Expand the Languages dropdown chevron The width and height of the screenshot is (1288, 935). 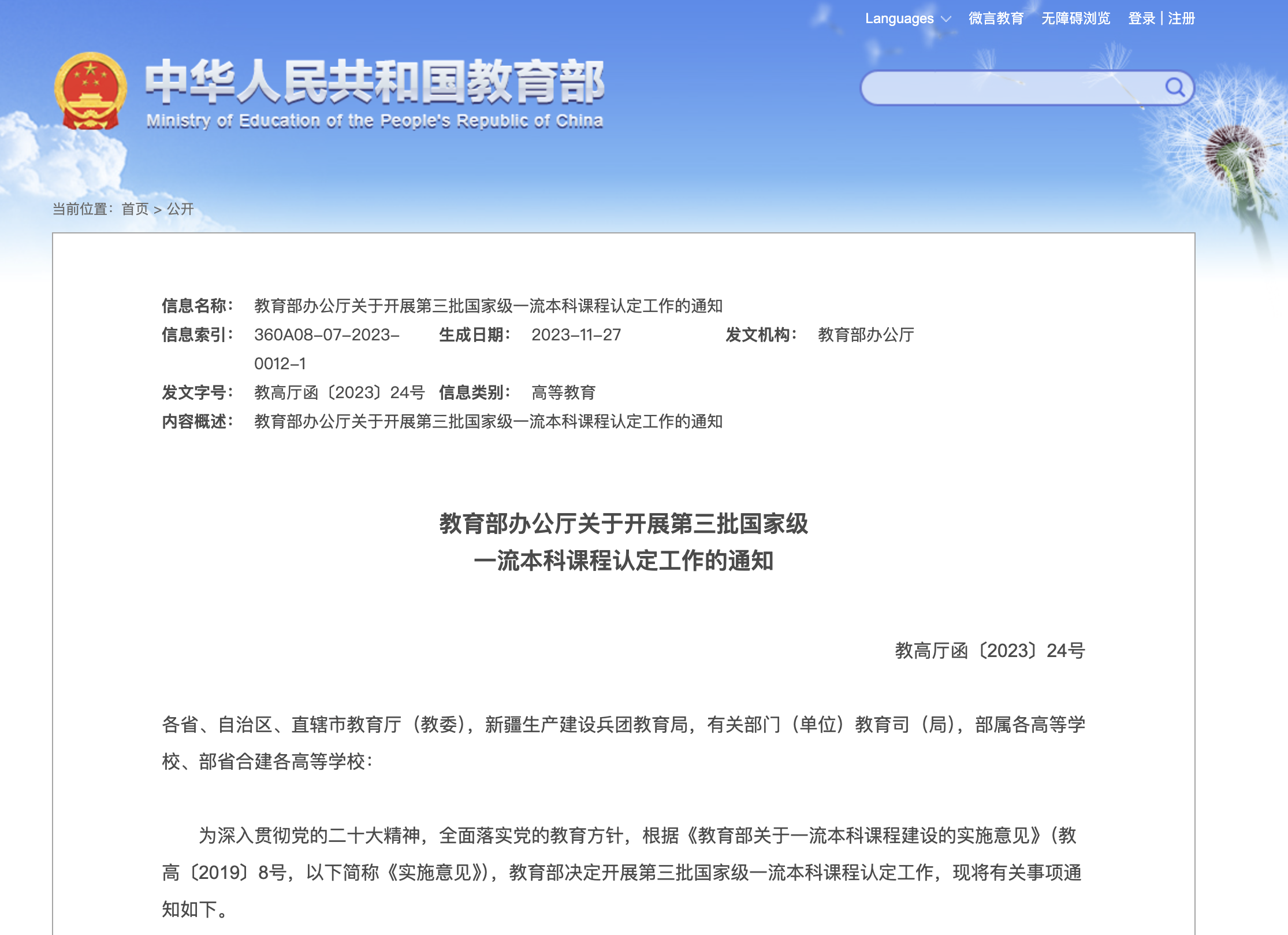pyautogui.click(x=946, y=19)
